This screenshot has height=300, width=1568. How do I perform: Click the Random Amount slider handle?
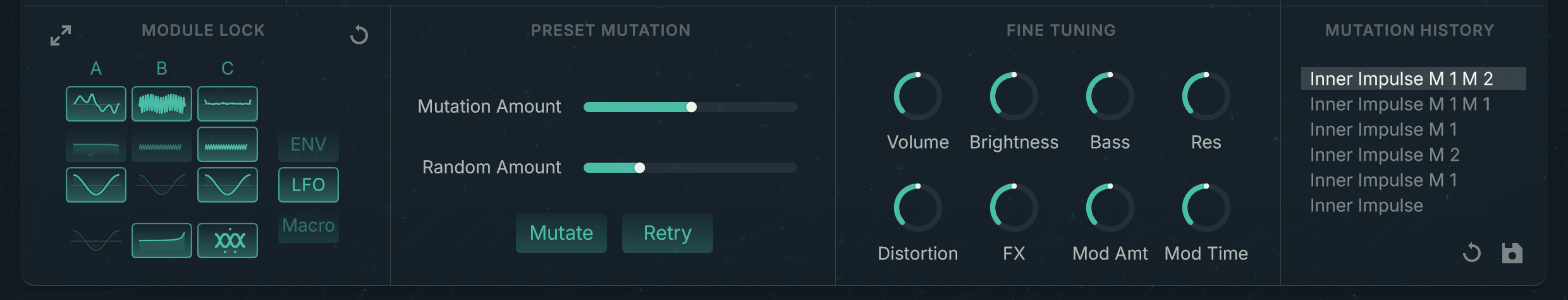coord(640,168)
